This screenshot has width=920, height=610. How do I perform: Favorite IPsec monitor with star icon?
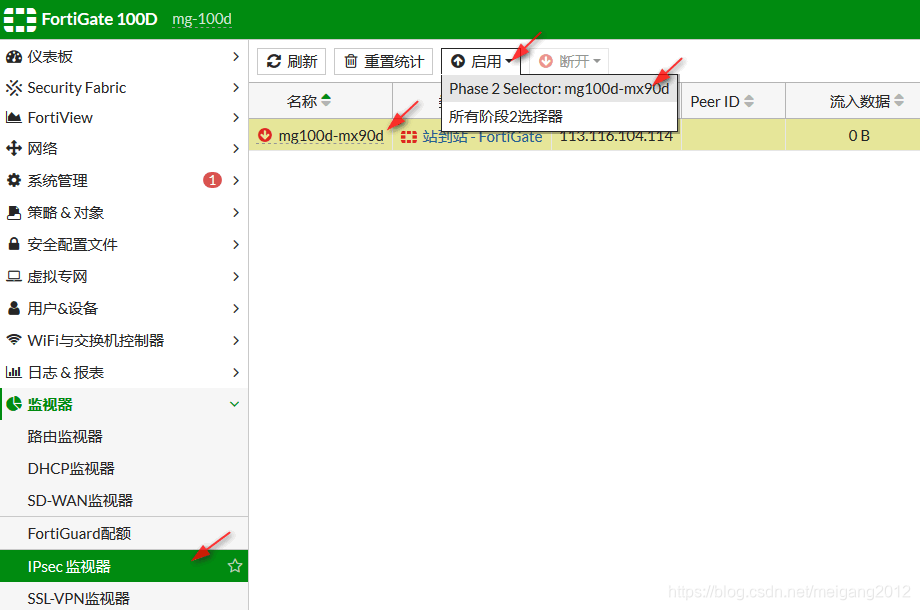[235, 566]
